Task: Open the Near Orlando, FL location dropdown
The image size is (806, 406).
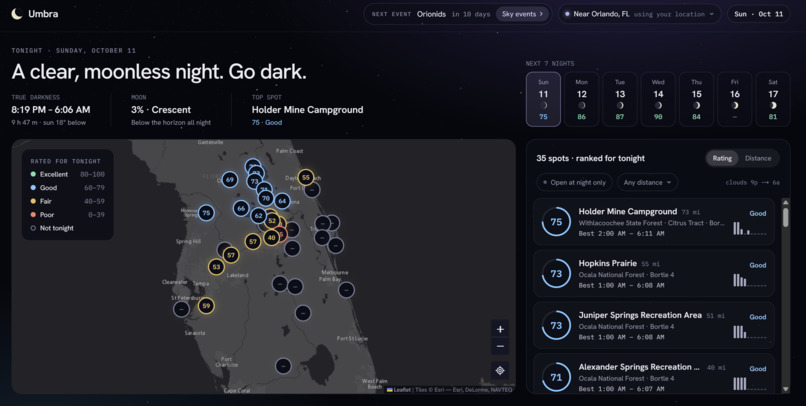Action: (639, 14)
